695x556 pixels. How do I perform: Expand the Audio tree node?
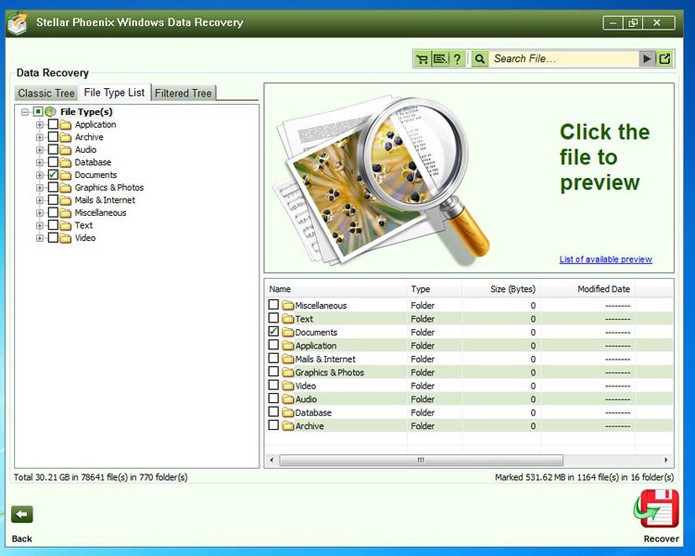[x=39, y=150]
